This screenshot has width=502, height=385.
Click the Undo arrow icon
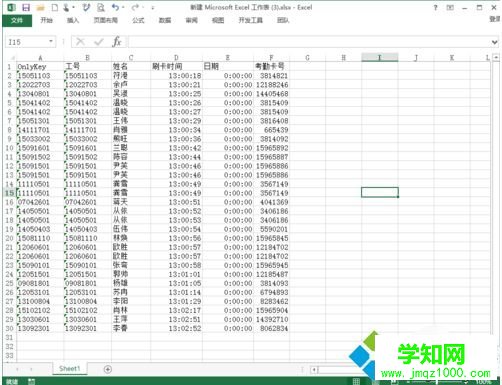[115, 7]
